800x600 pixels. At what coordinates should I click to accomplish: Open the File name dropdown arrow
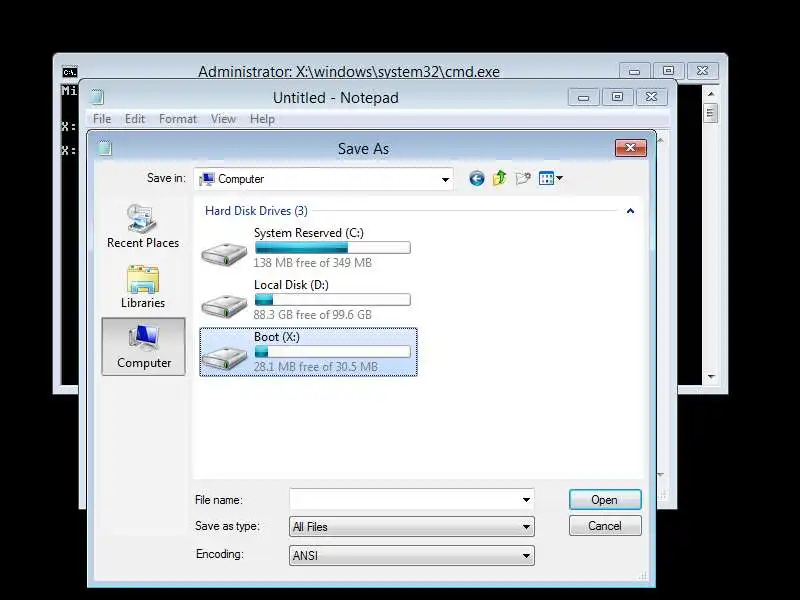pos(526,499)
